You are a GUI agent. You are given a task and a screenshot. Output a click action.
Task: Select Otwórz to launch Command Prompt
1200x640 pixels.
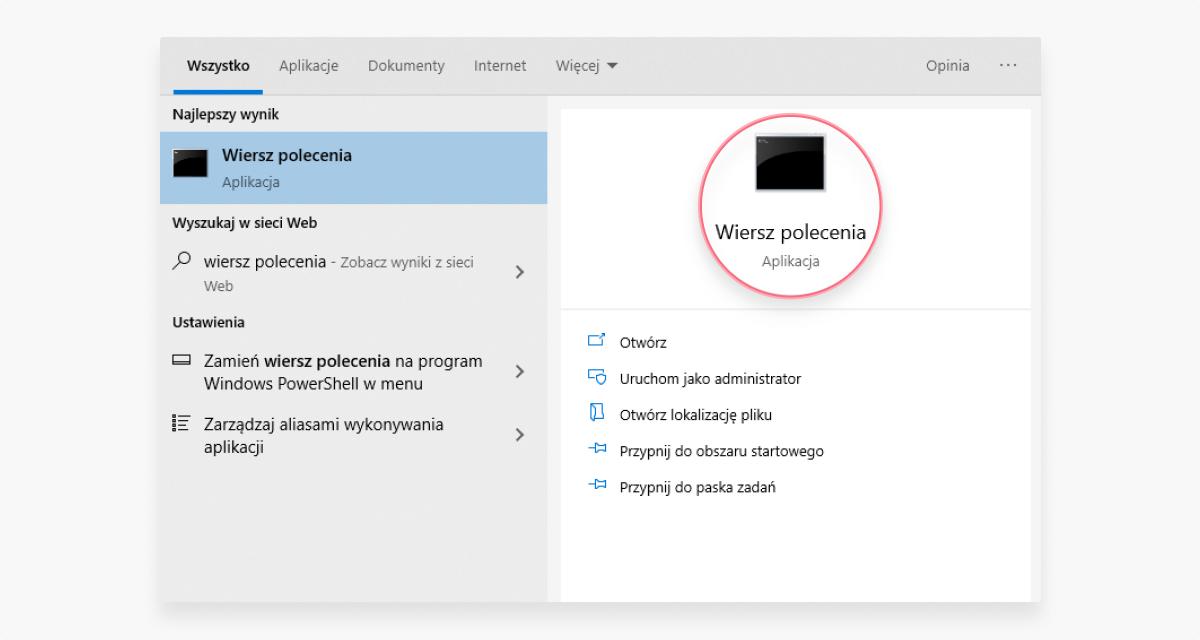click(643, 342)
